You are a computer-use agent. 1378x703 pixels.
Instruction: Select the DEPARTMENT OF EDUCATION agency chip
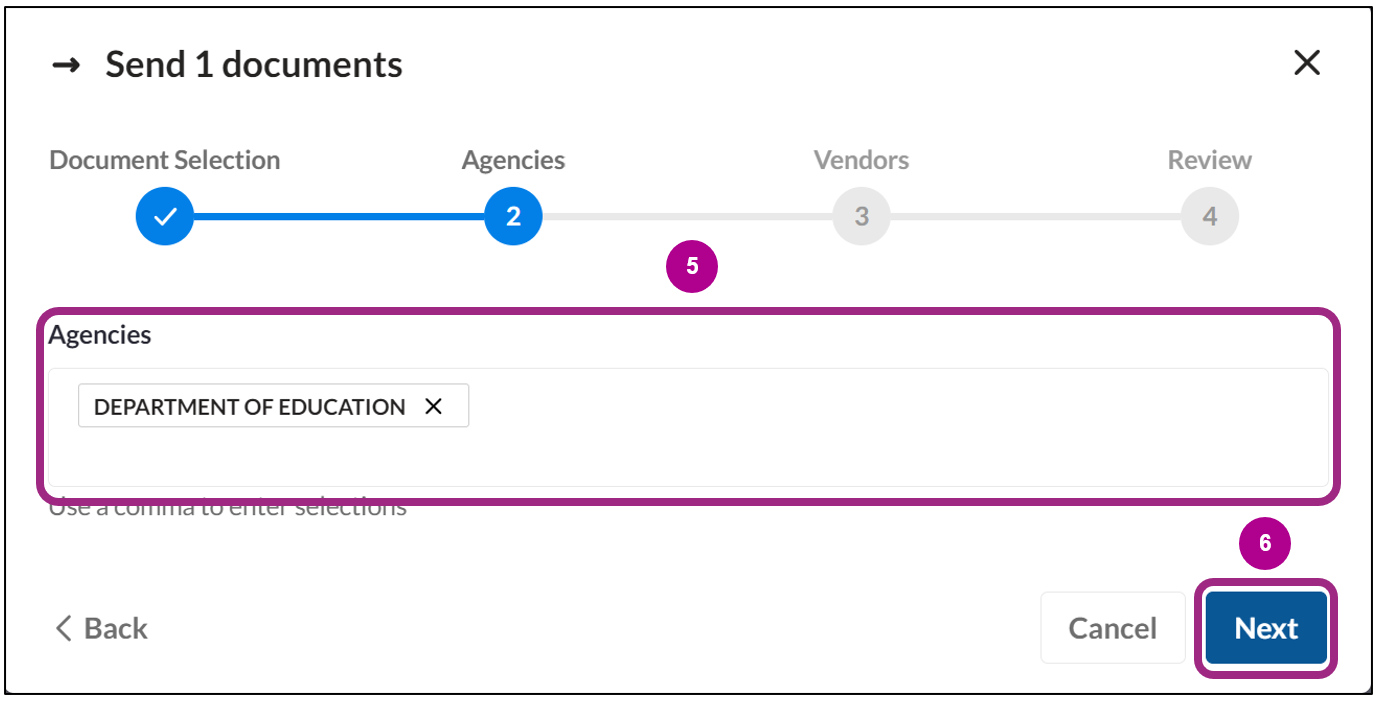click(247, 406)
